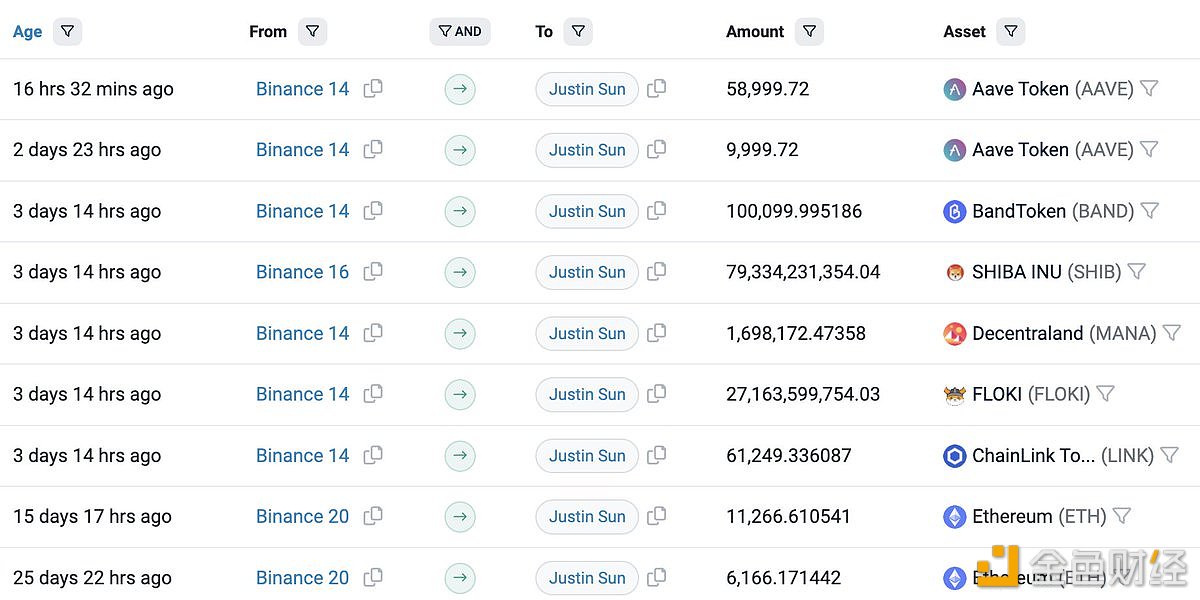Viewport: 1200px width, 600px height.
Task: Click the BandToken logo icon
Action: (955, 211)
